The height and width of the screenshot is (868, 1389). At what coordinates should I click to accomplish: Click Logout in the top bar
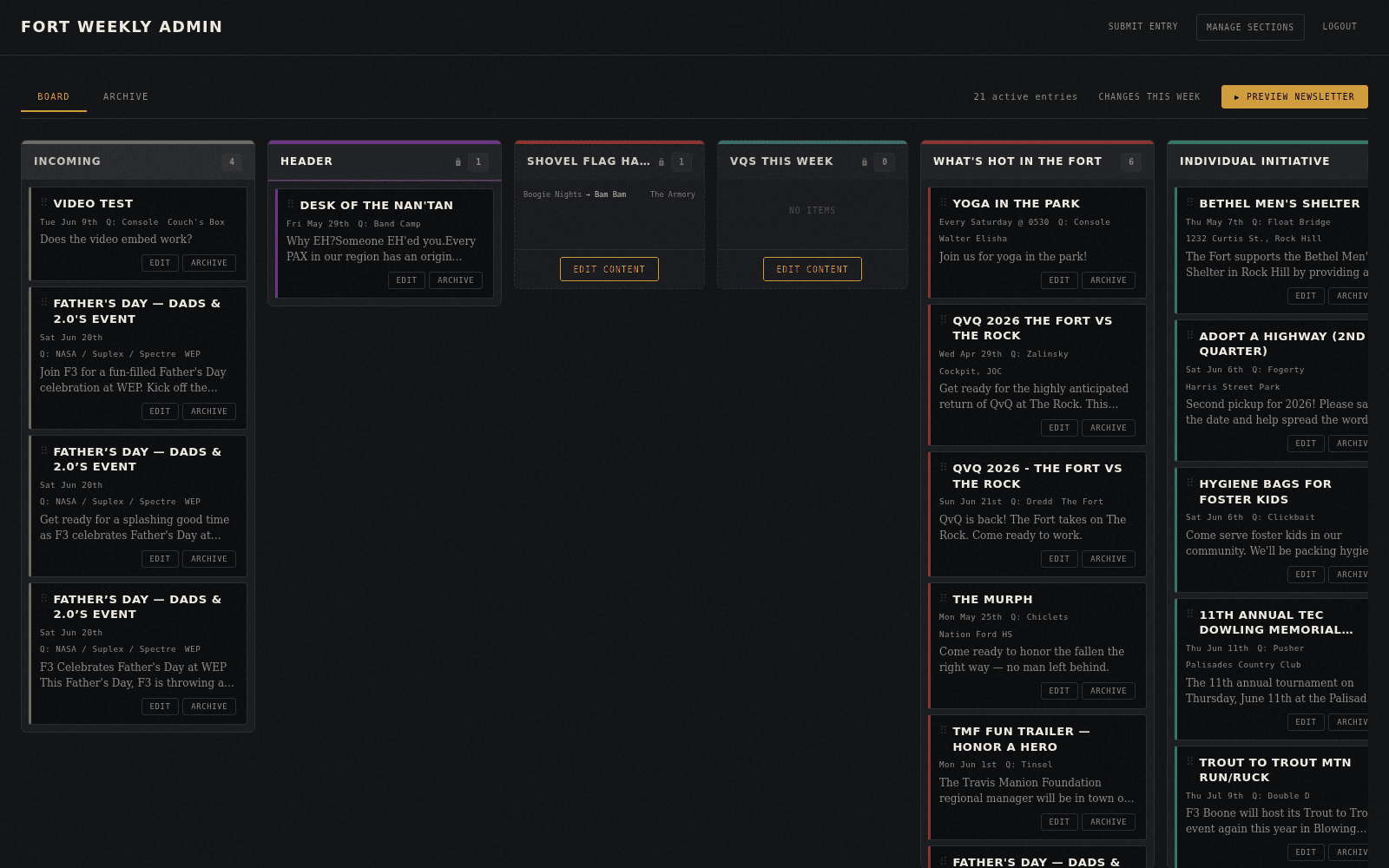[x=1340, y=27]
